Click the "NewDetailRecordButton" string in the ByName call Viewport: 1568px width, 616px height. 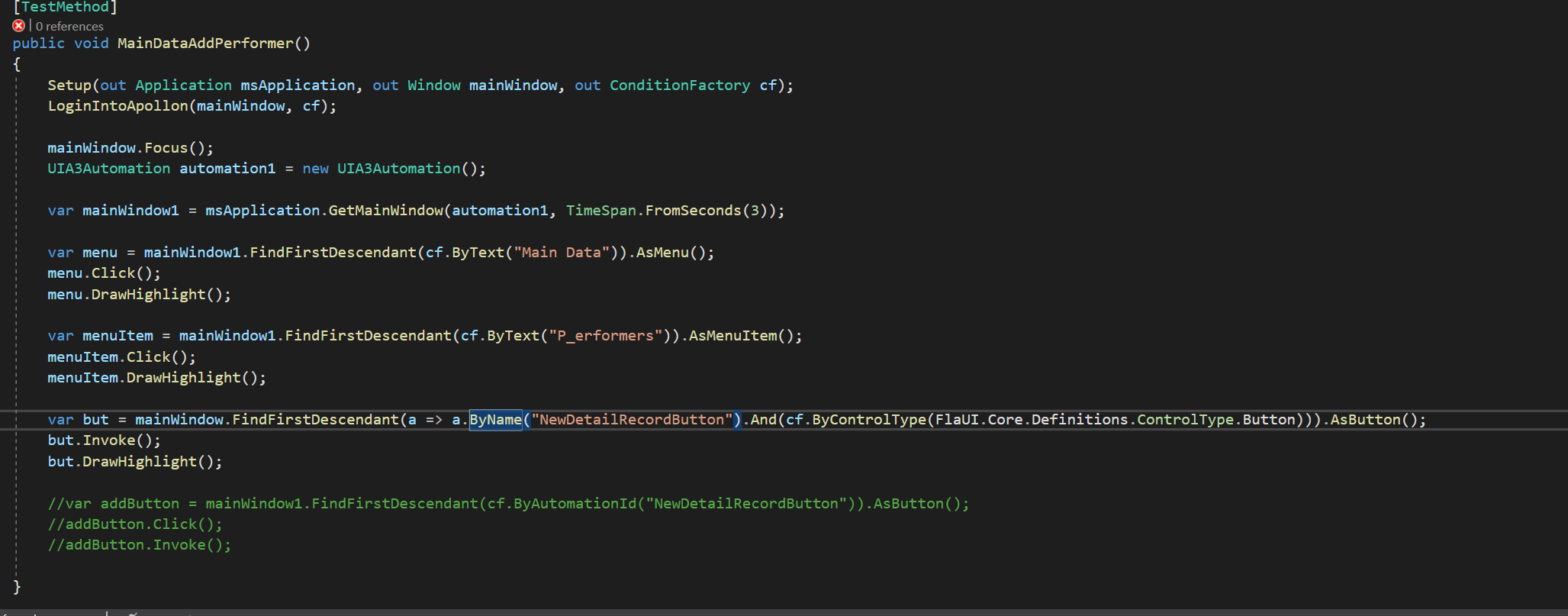click(x=632, y=420)
